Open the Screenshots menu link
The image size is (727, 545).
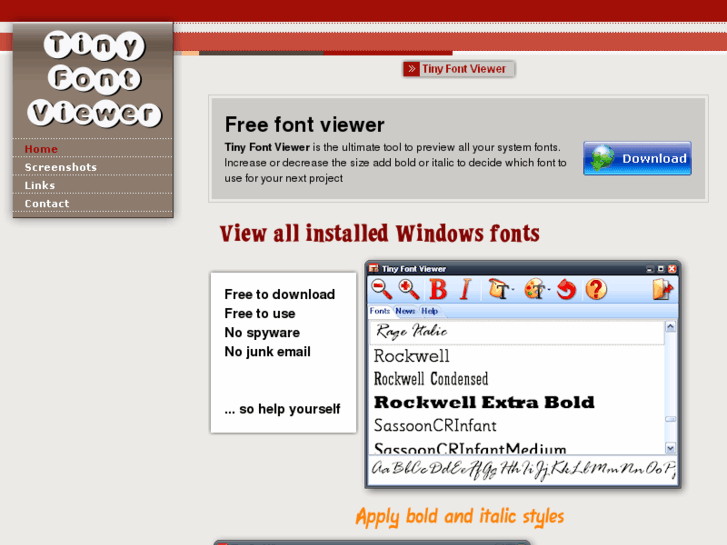click(61, 167)
